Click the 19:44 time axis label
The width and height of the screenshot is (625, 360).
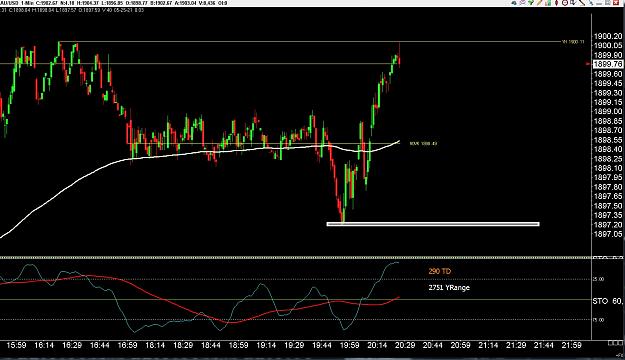[322, 345]
